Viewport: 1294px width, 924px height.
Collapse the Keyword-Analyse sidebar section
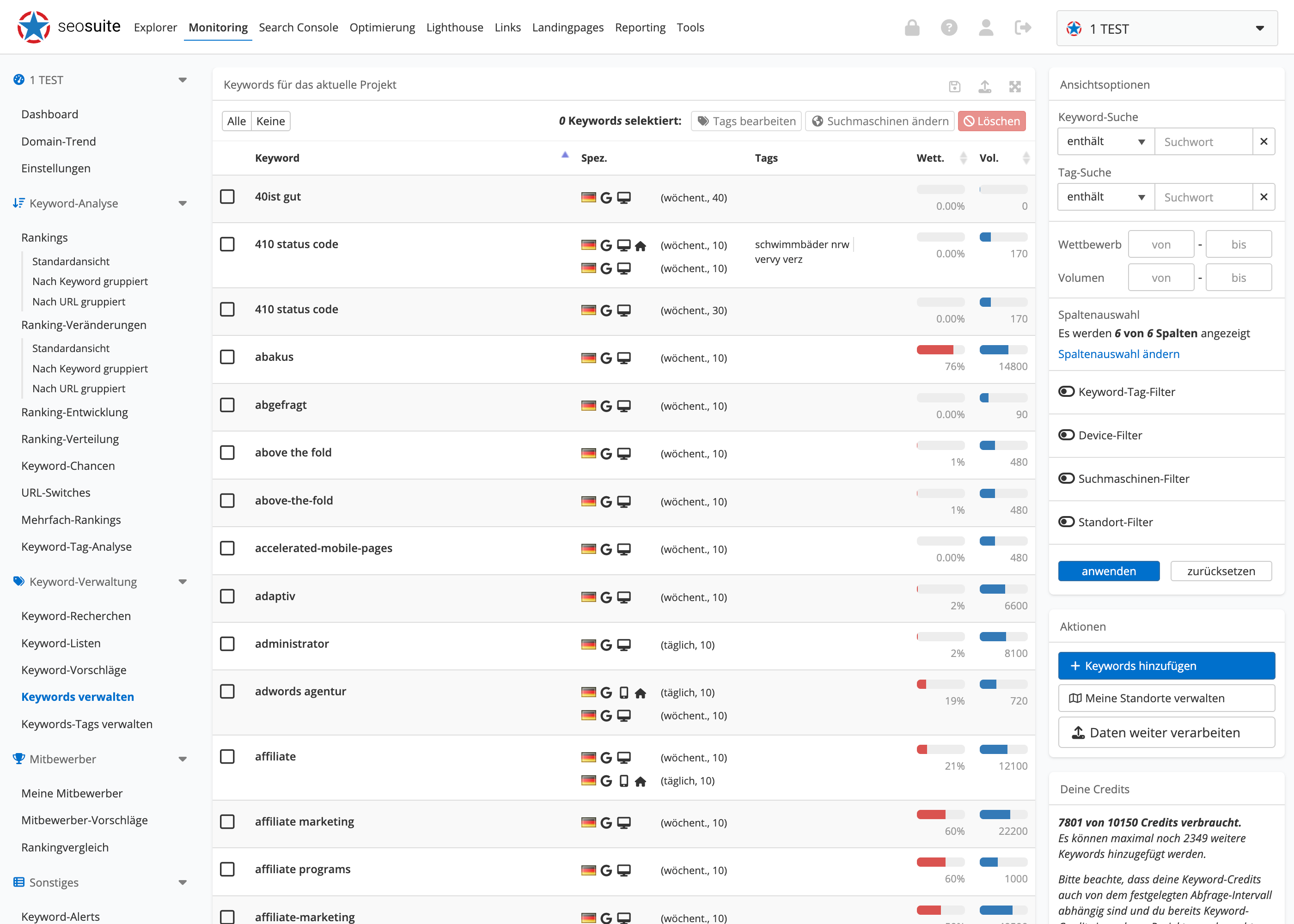click(x=182, y=204)
